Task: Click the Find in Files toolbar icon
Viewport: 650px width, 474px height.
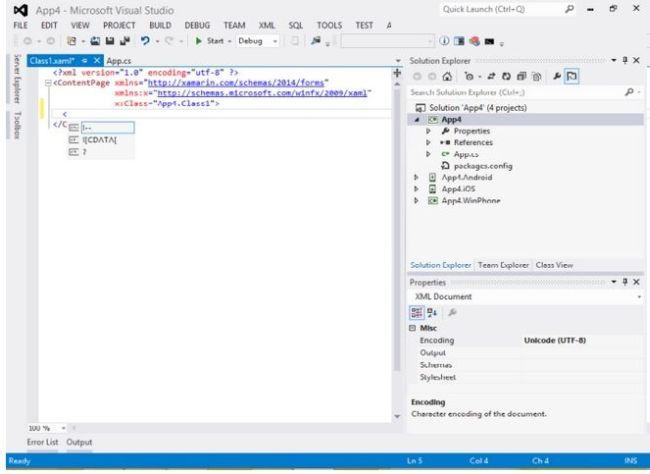Action: coord(316,41)
